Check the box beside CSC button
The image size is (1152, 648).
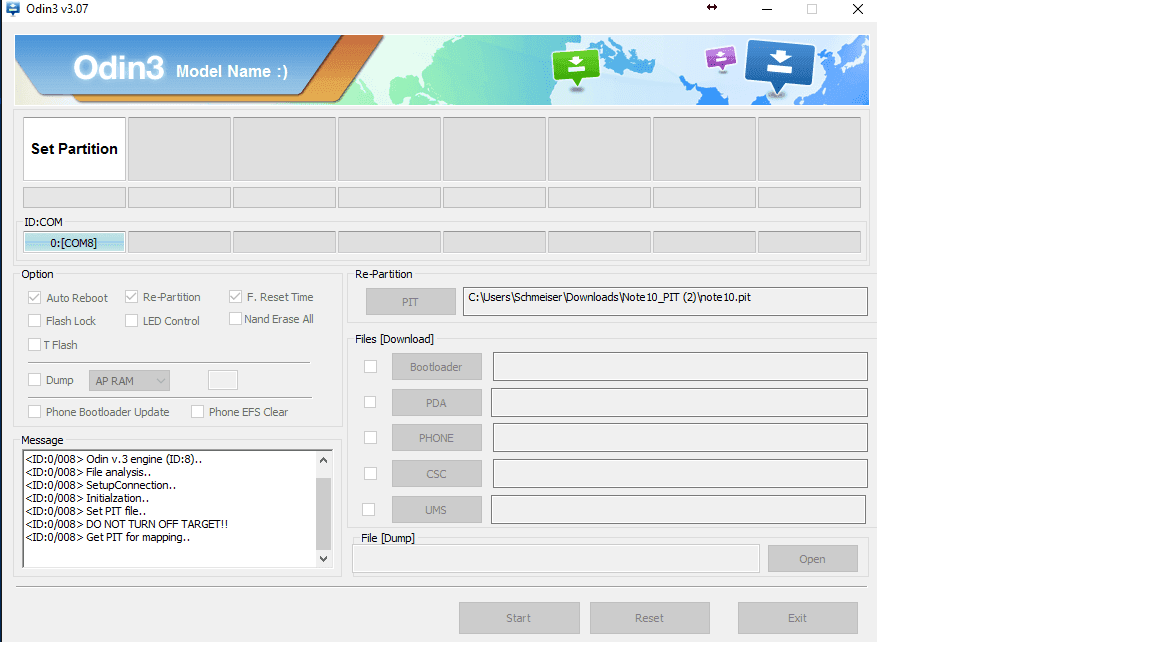pyautogui.click(x=370, y=474)
